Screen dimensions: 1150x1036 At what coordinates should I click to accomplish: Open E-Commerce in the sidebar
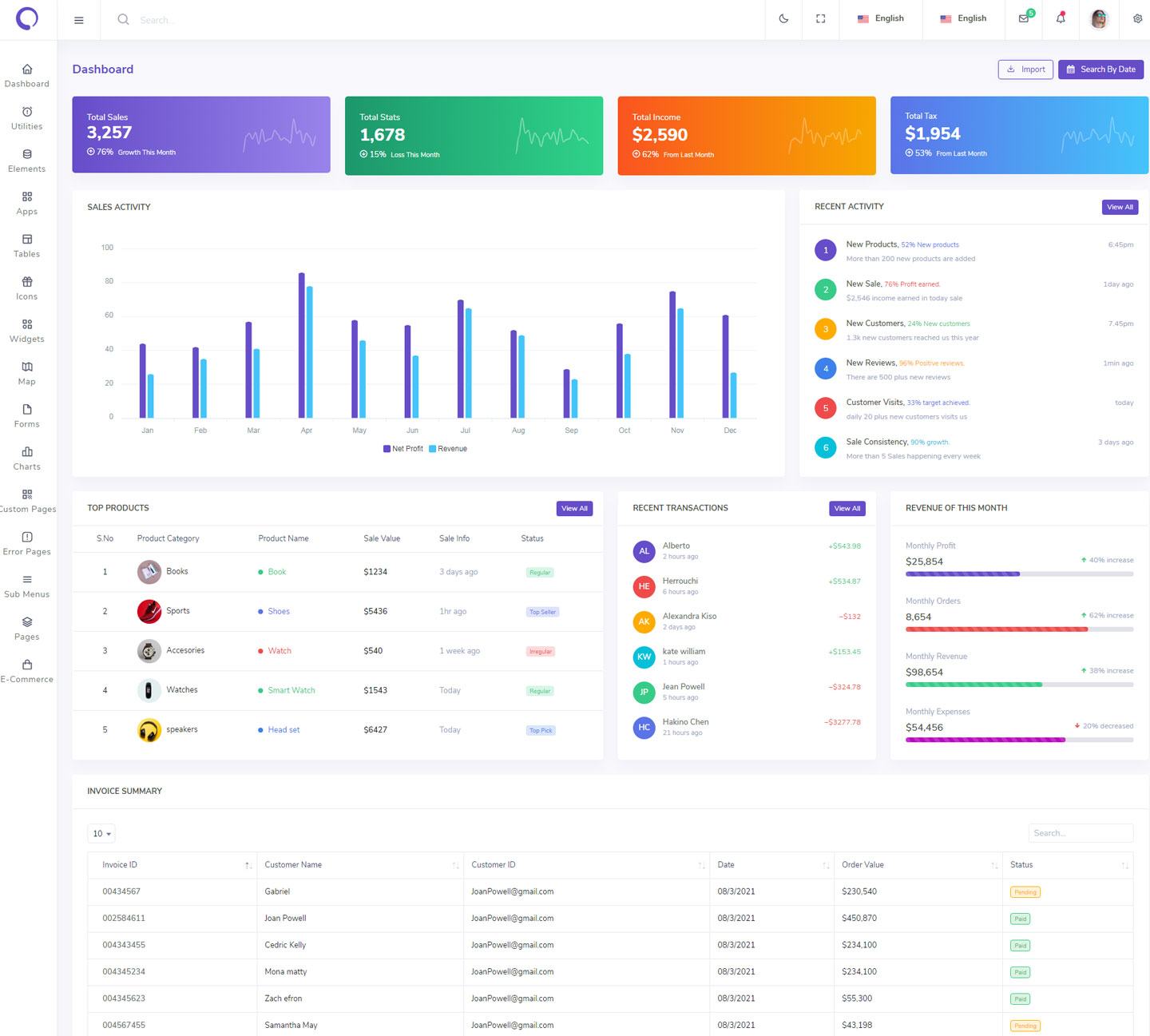point(27,671)
